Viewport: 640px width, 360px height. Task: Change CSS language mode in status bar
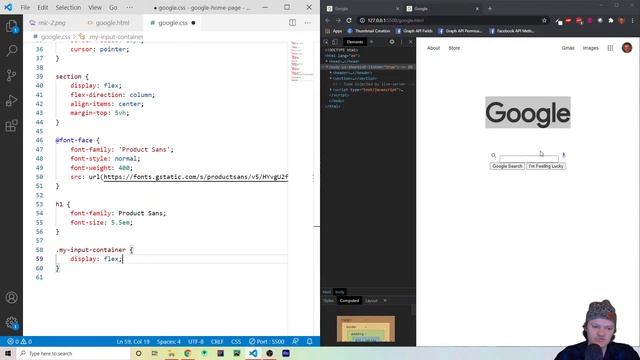point(236,341)
